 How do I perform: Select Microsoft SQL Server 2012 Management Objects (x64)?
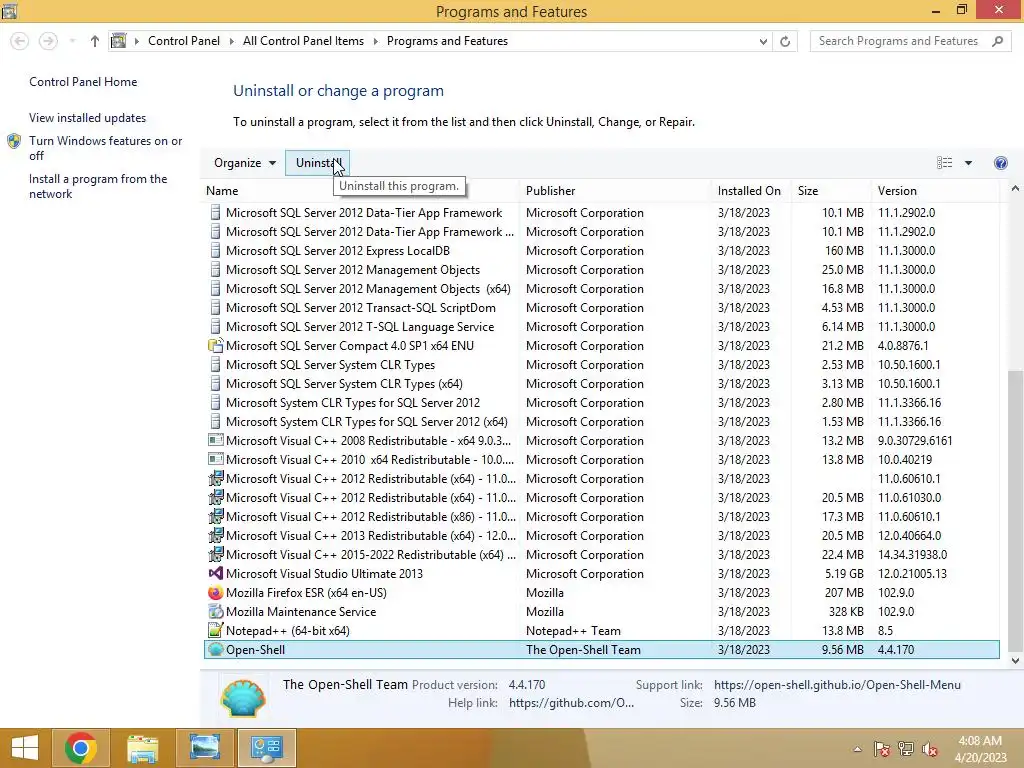[x=601, y=289]
